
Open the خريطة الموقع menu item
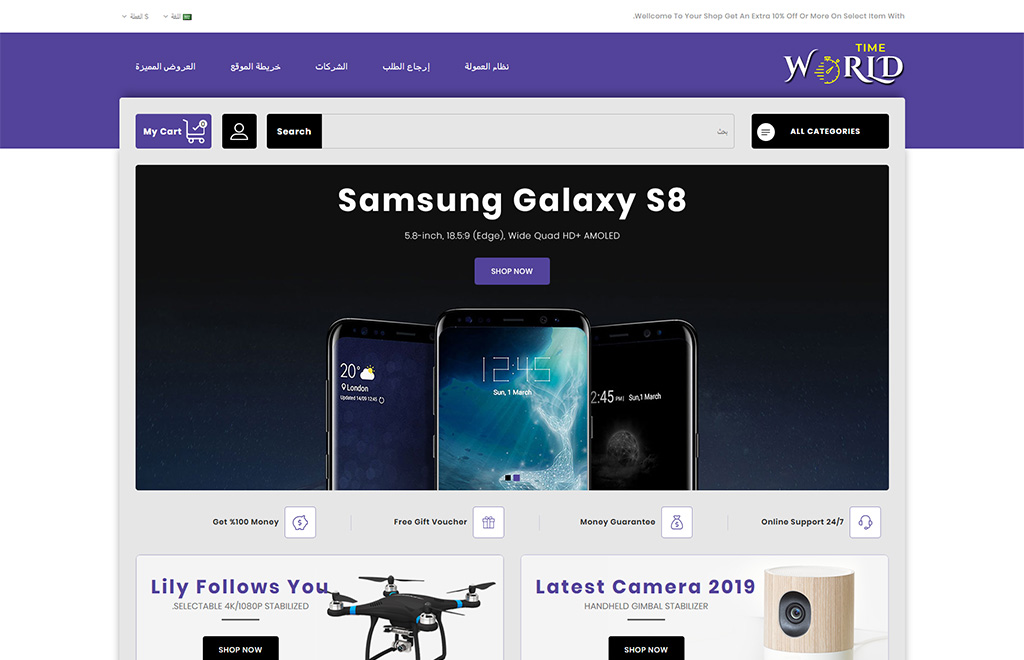(x=255, y=67)
